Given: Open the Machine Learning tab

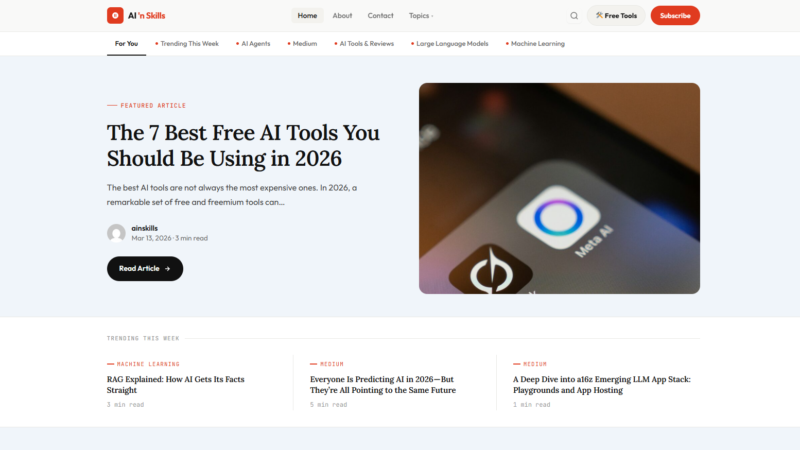Looking at the screenshot, I should coord(535,44).
